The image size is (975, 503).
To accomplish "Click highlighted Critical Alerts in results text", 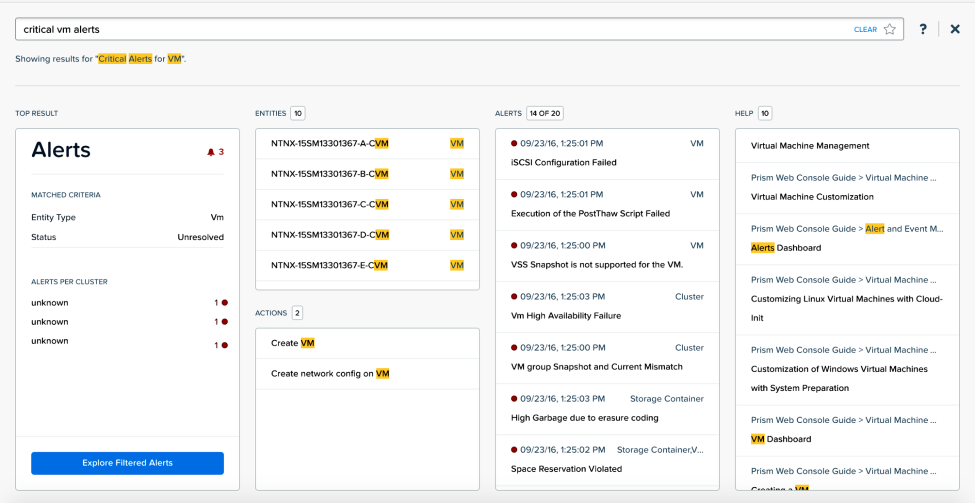I will pyautogui.click(x=125, y=59).
